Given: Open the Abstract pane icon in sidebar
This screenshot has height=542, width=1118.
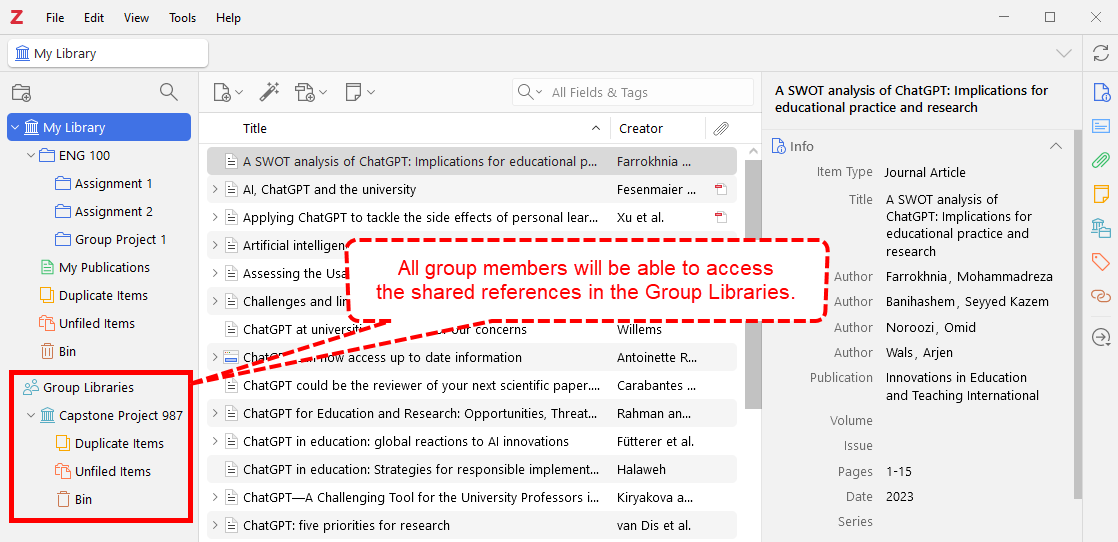Looking at the screenshot, I should coord(1101,126).
